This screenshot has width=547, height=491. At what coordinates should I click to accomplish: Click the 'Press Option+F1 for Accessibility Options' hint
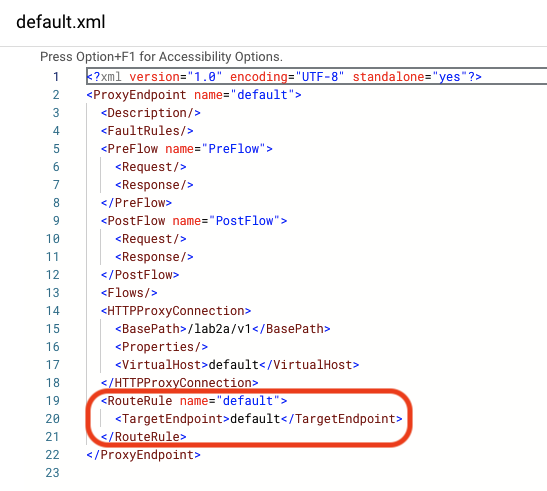coord(161,57)
